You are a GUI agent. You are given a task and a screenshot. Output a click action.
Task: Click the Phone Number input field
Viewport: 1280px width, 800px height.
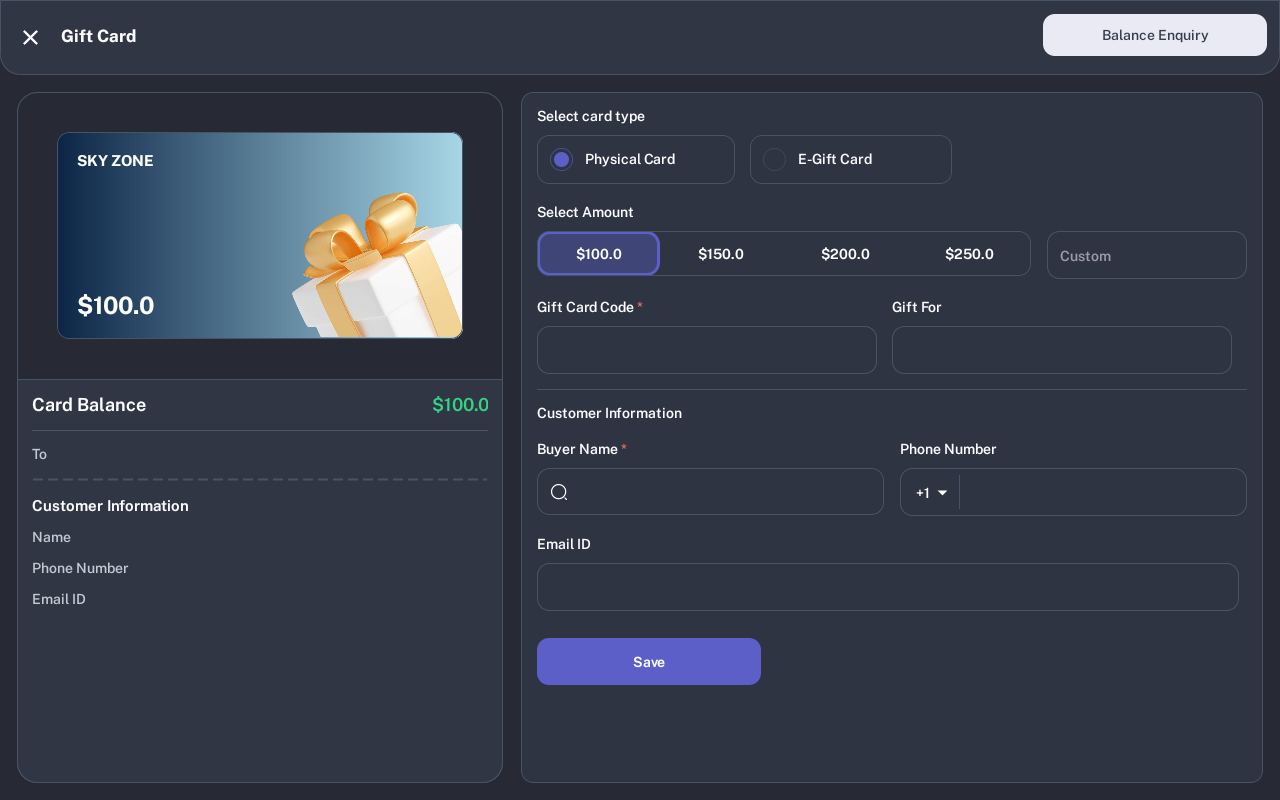coord(1102,492)
